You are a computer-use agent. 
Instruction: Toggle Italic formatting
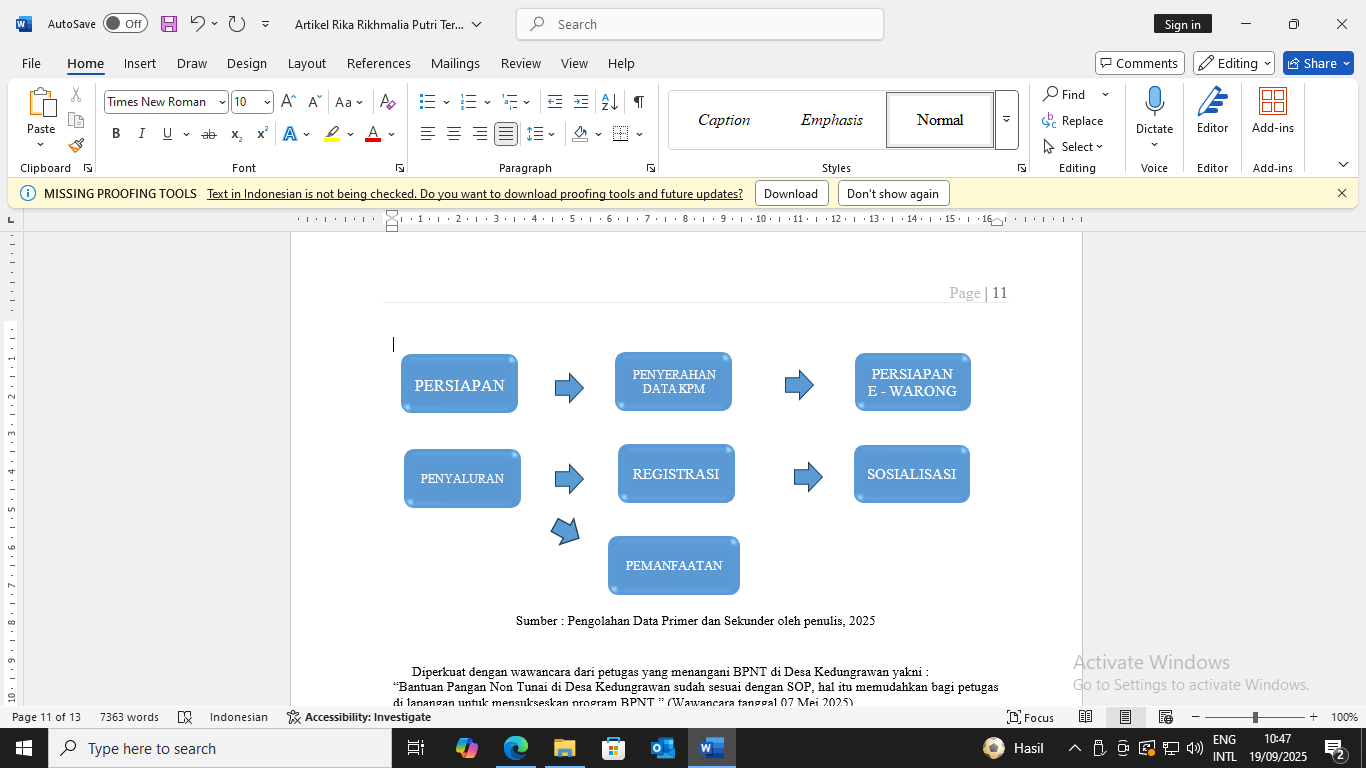tap(141, 134)
